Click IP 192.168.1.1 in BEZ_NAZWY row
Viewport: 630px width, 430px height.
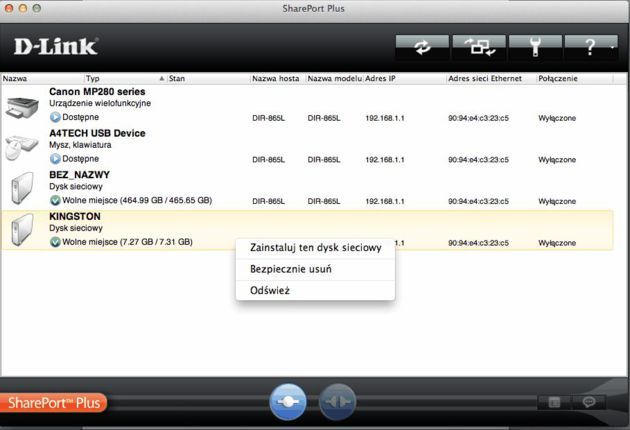[385, 201]
